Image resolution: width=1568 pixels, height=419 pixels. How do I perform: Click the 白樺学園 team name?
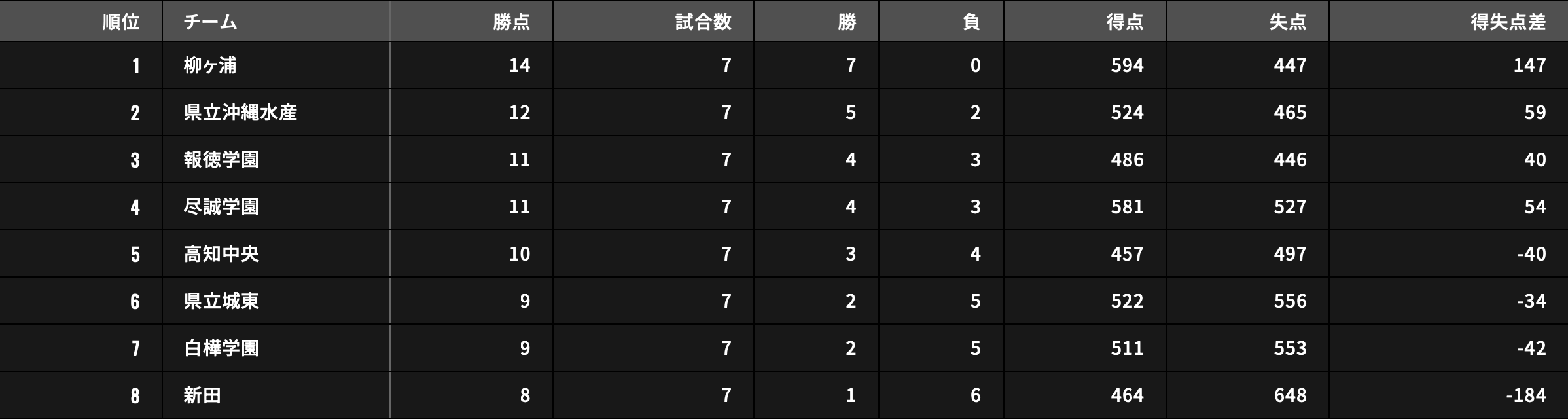221,348
